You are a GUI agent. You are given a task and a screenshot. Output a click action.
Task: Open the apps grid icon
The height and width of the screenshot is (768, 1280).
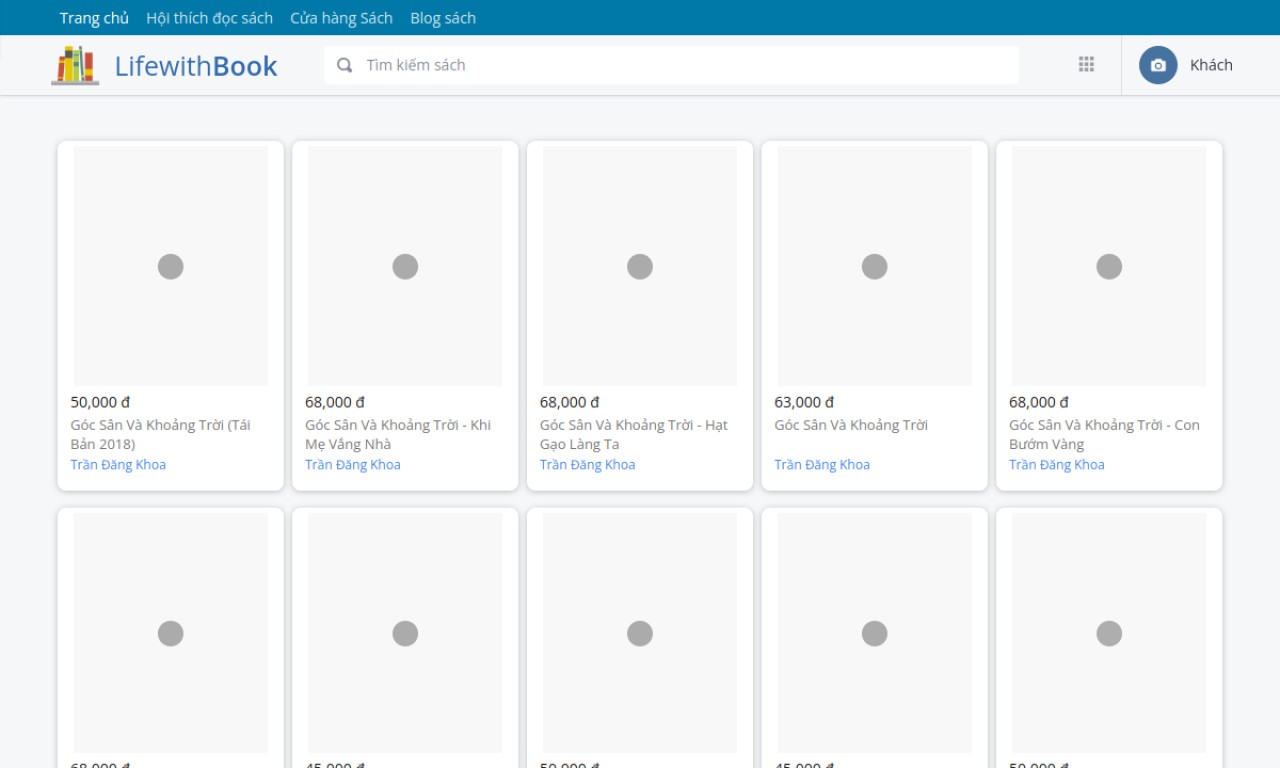pos(1086,64)
